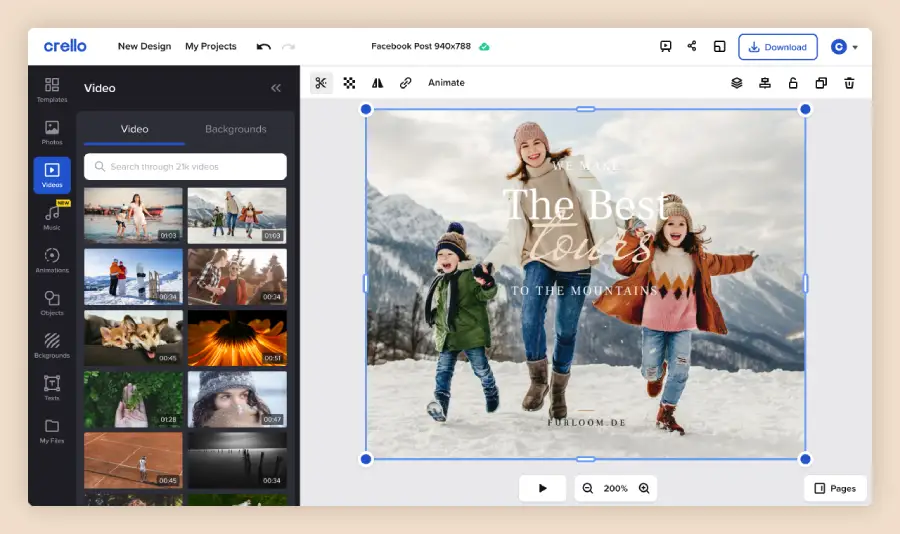
Task: Click the duplicate icon
Action: 821,83
